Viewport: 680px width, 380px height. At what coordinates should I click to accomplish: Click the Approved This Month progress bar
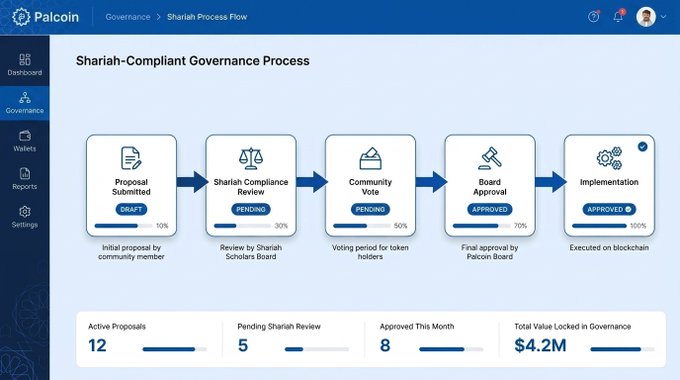click(x=451, y=349)
